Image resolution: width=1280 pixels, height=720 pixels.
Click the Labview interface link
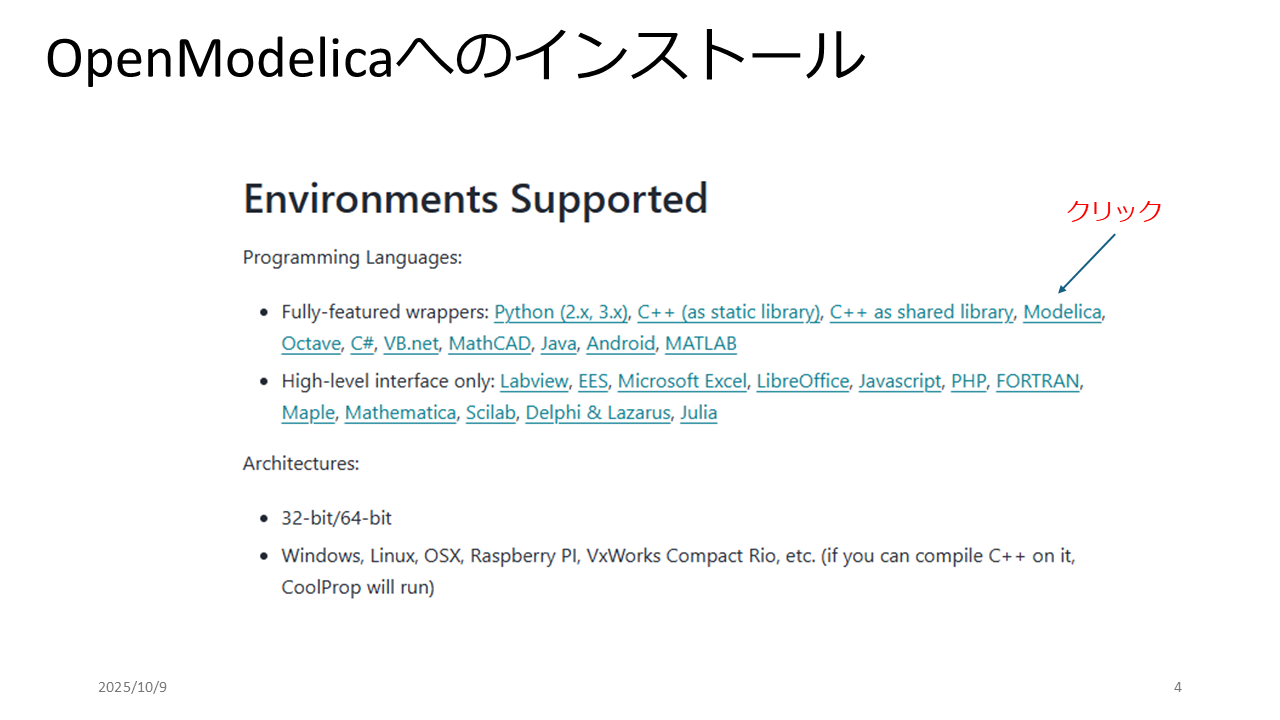(534, 381)
